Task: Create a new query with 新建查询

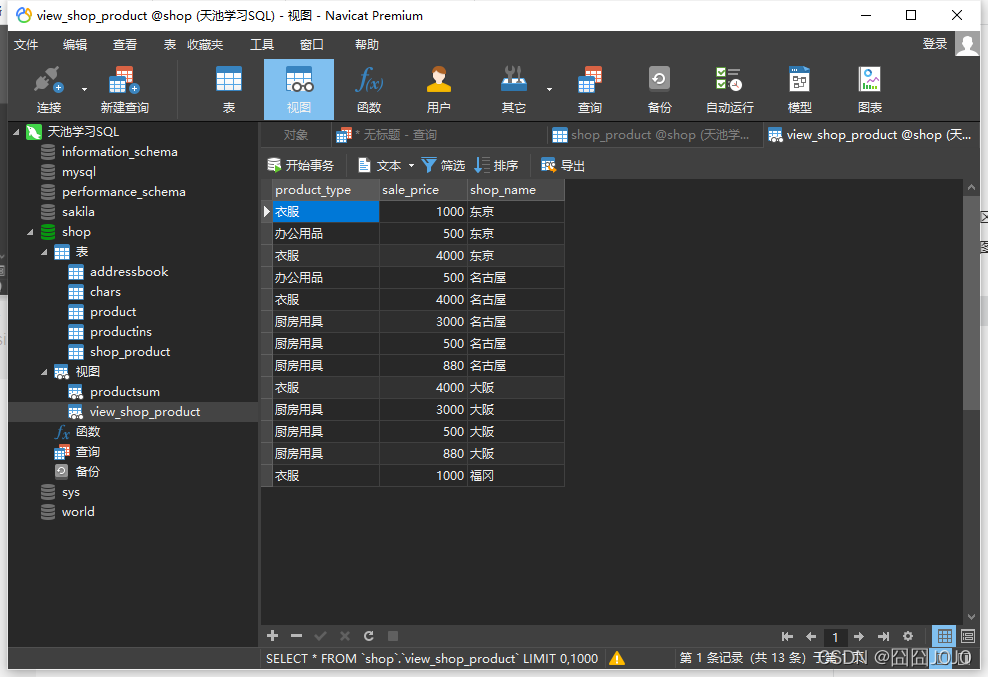Action: (x=124, y=90)
